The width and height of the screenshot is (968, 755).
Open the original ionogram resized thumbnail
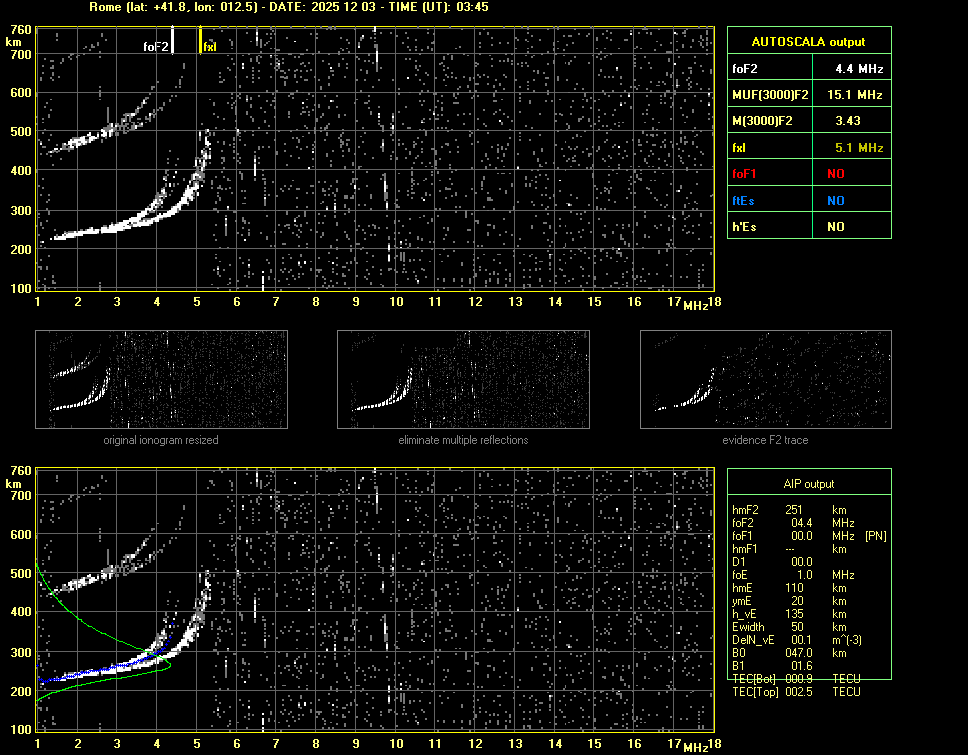pyautogui.click(x=161, y=381)
